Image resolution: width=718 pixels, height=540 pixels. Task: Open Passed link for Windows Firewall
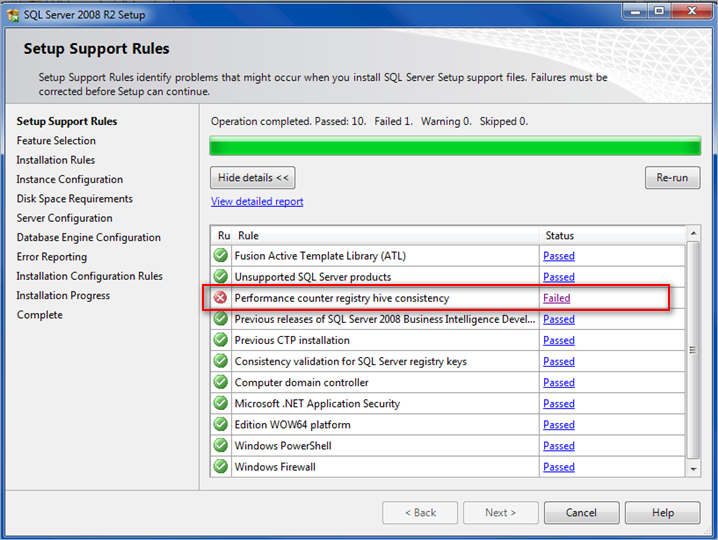coord(559,467)
